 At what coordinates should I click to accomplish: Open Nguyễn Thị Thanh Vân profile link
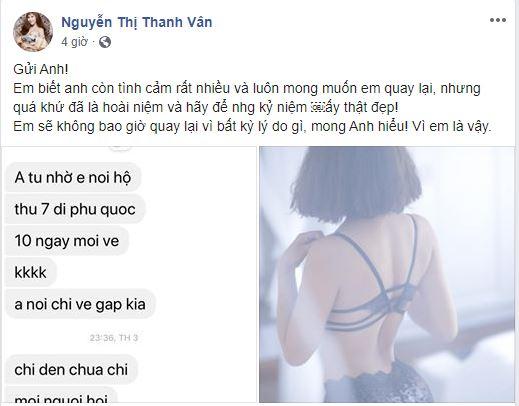click(137, 22)
